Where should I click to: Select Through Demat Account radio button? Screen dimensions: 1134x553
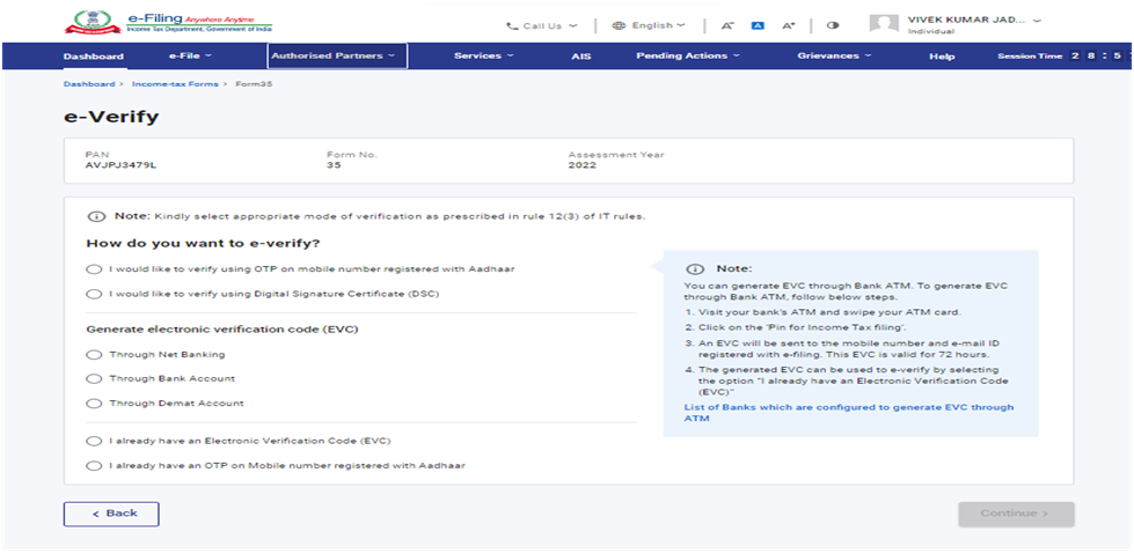pos(94,403)
